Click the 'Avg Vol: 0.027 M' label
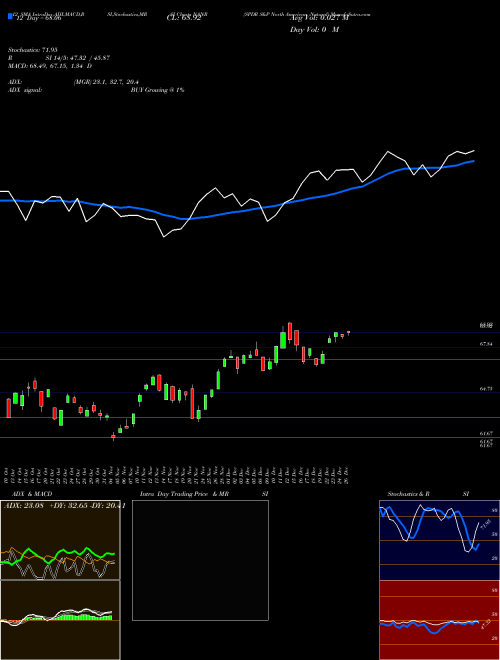500x660 pixels. 319,19
